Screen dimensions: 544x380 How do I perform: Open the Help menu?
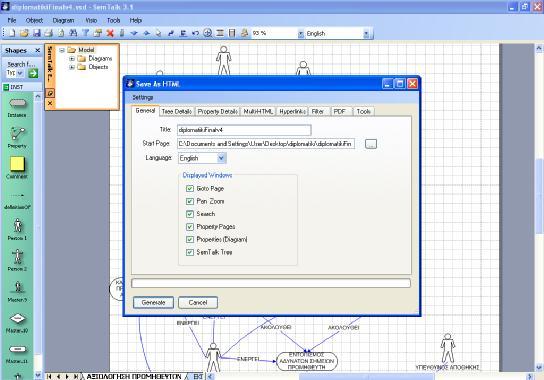tap(136, 20)
